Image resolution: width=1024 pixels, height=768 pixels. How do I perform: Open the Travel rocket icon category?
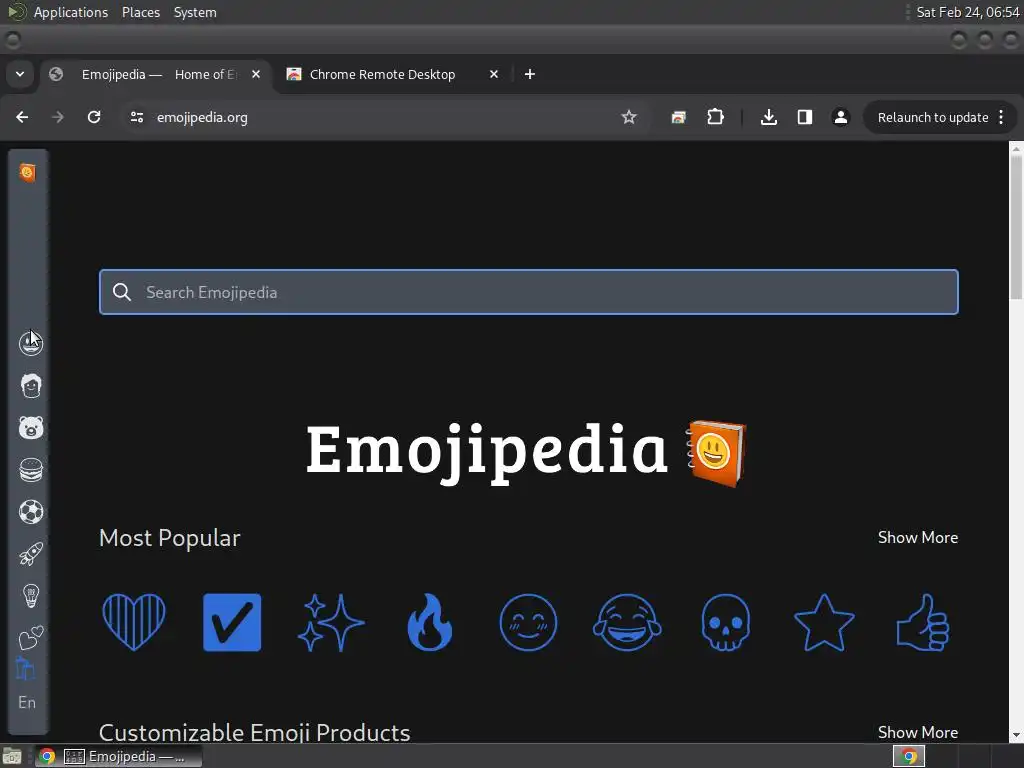[x=31, y=554]
